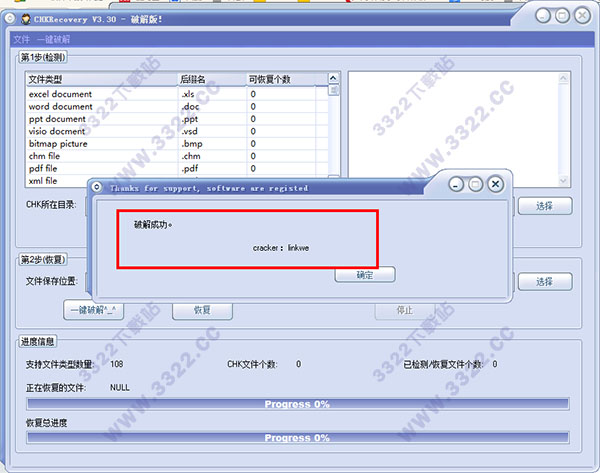Select the word document row
This screenshot has width=600, height=473.
(177, 107)
